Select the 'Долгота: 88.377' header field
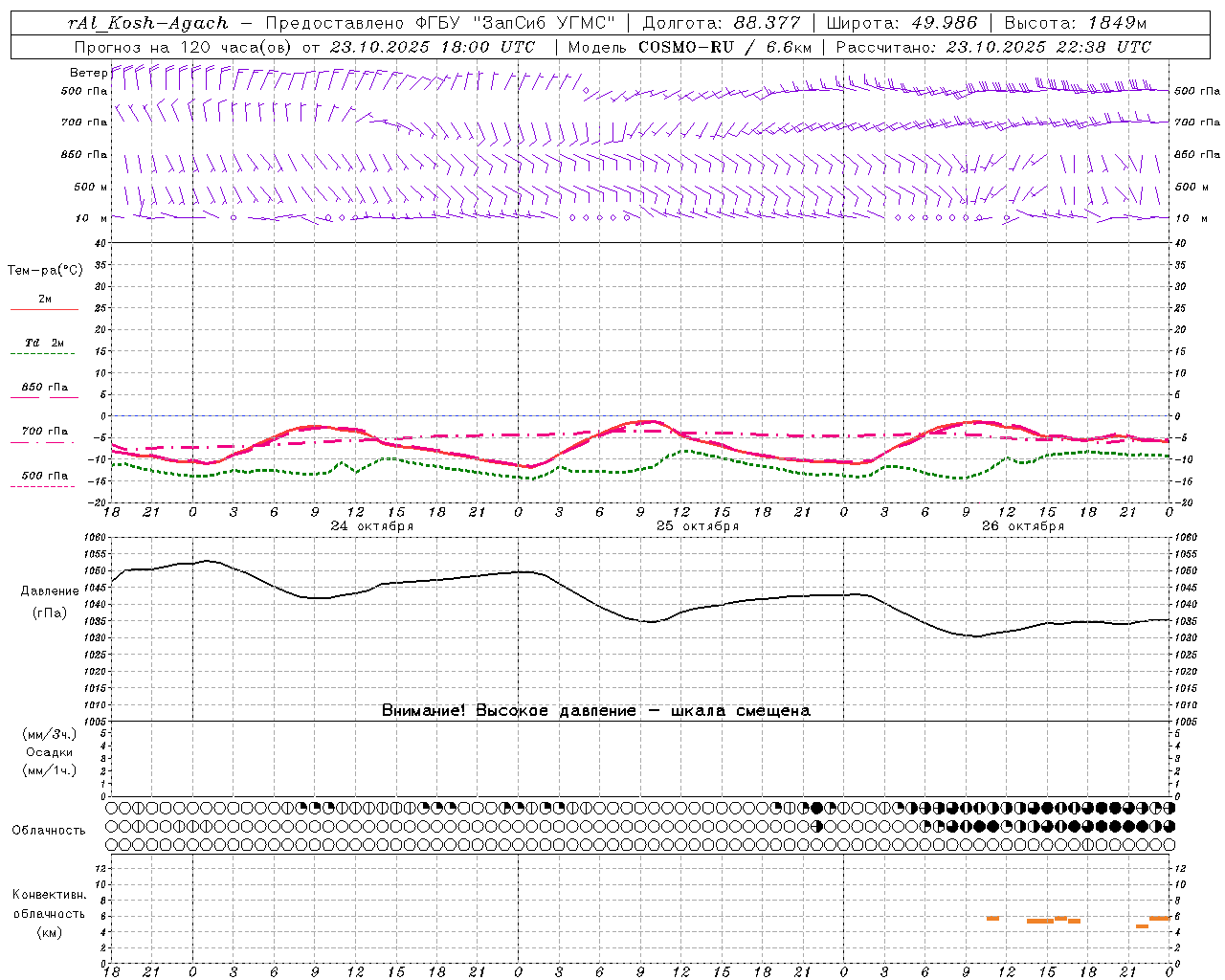The height and width of the screenshot is (980, 1225). pyautogui.click(x=723, y=23)
